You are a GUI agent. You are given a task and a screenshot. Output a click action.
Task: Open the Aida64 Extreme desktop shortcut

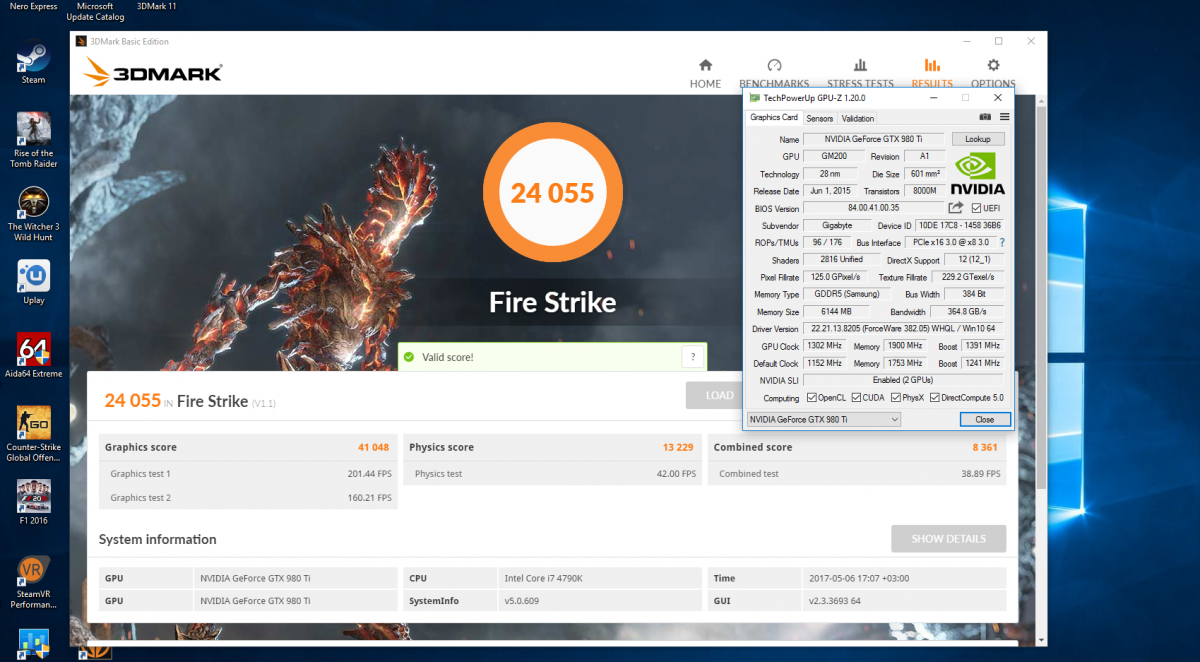(33, 355)
